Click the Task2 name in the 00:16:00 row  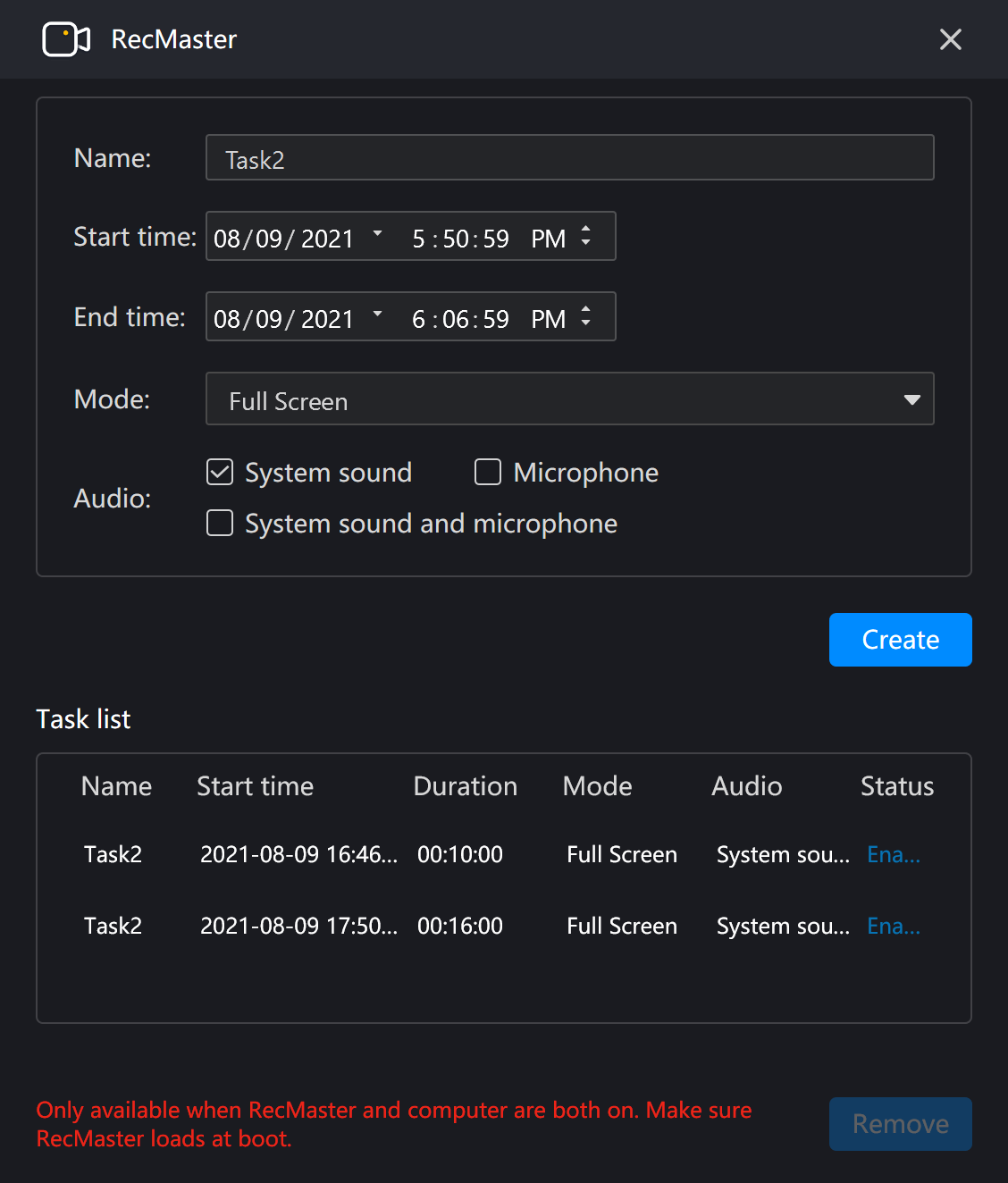[113, 926]
